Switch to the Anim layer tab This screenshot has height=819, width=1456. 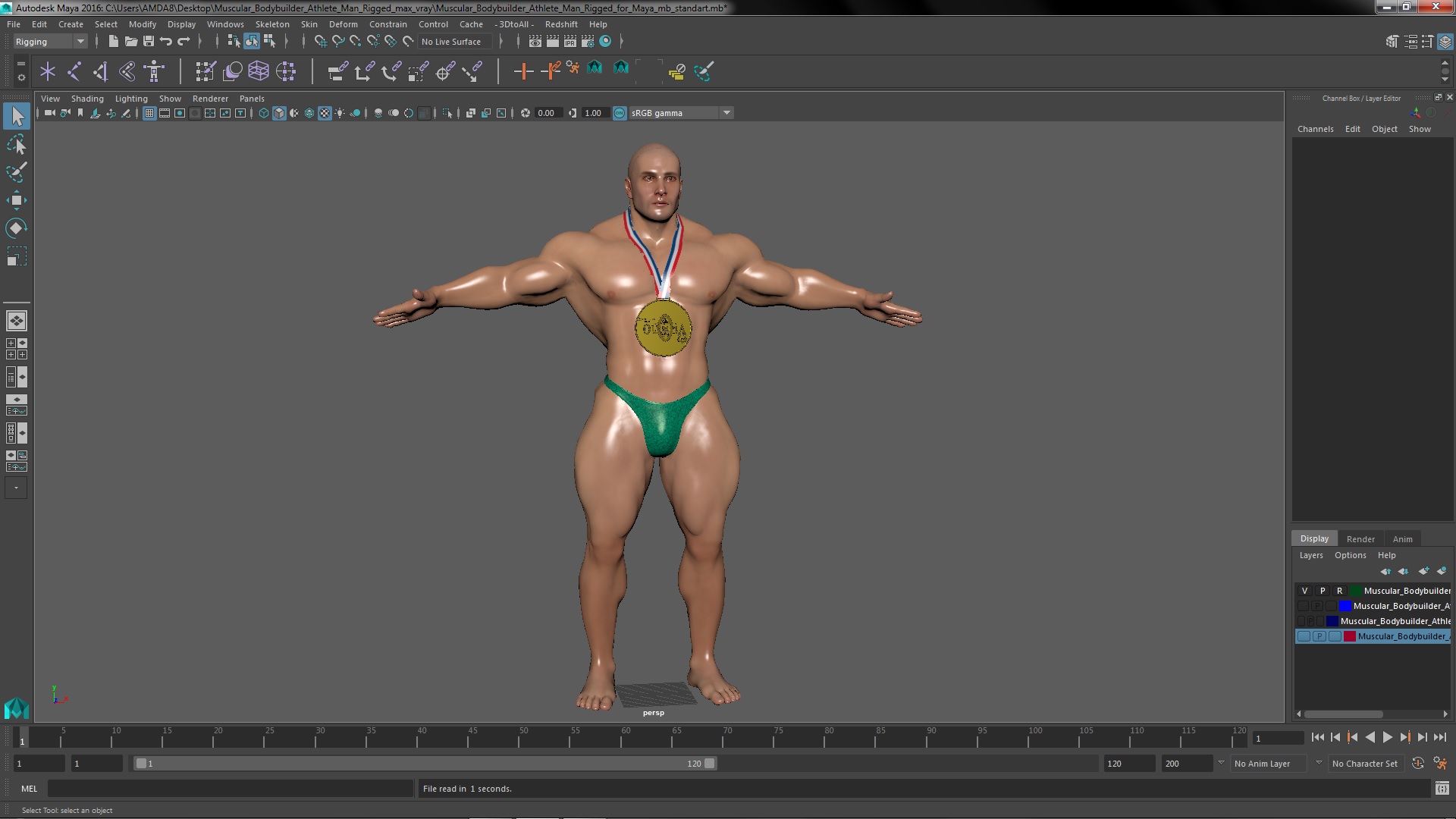1402,539
